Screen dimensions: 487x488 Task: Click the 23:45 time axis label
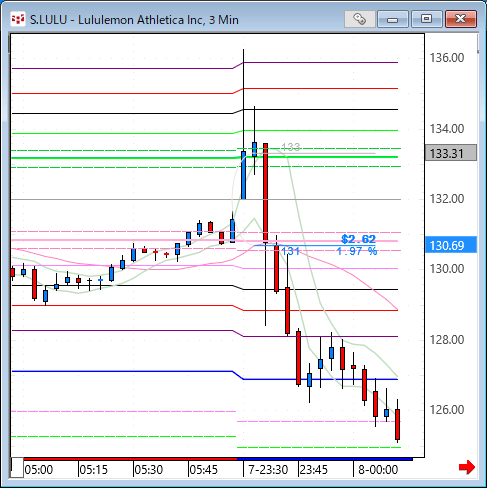point(314,470)
